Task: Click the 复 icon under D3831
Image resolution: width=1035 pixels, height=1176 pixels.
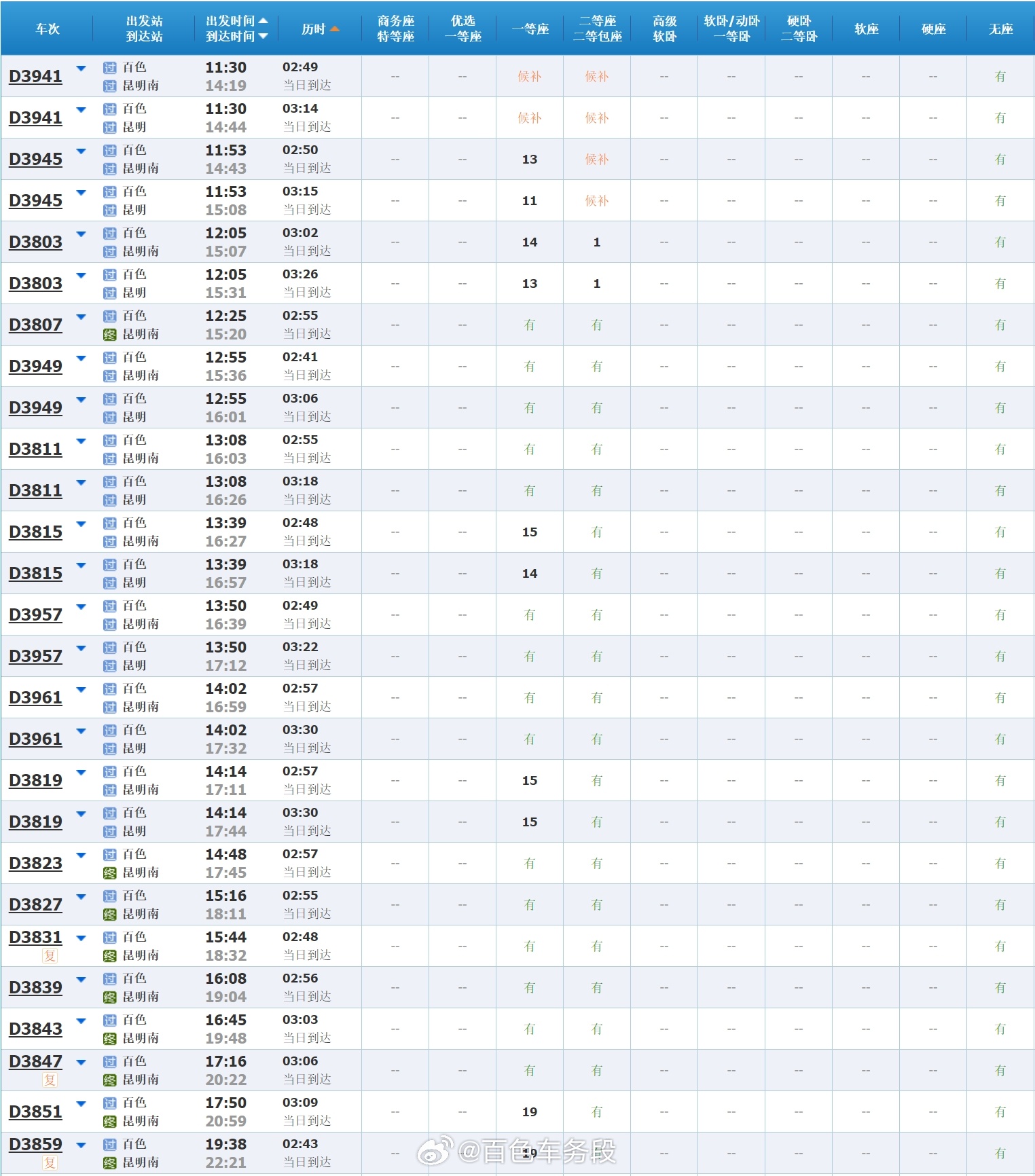Action: coord(50,956)
